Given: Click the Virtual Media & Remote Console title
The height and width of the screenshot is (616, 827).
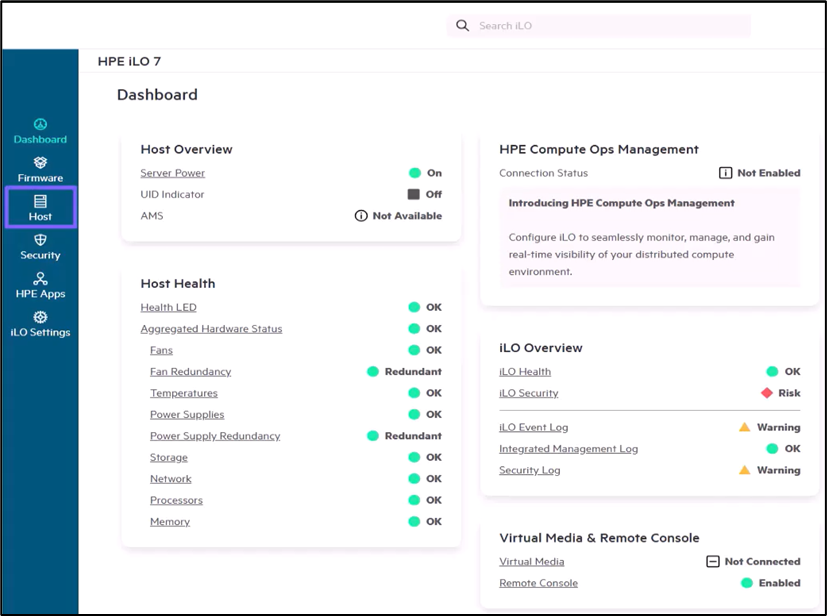Looking at the screenshot, I should [599, 538].
